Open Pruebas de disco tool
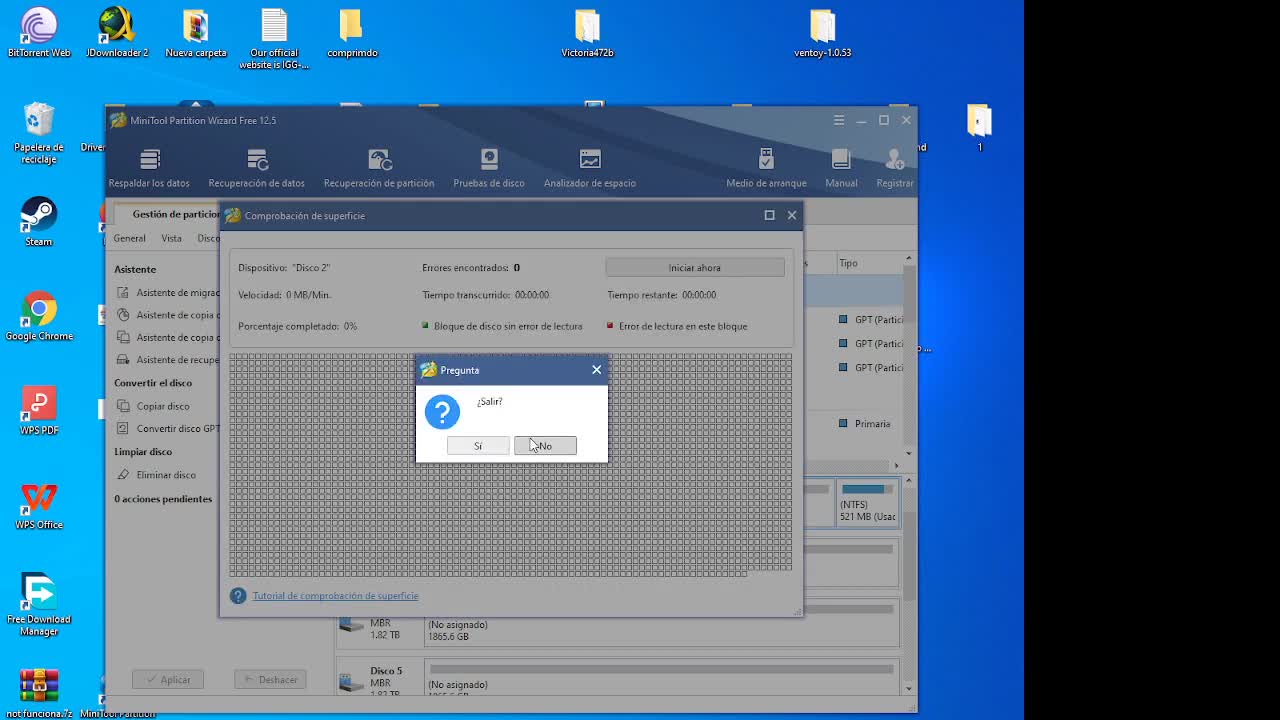This screenshot has width=1280, height=720. (489, 168)
